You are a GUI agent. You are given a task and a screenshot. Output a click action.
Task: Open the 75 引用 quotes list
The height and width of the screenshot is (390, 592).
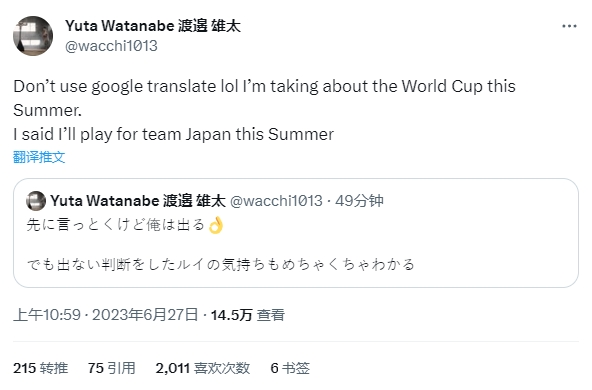pos(111,368)
